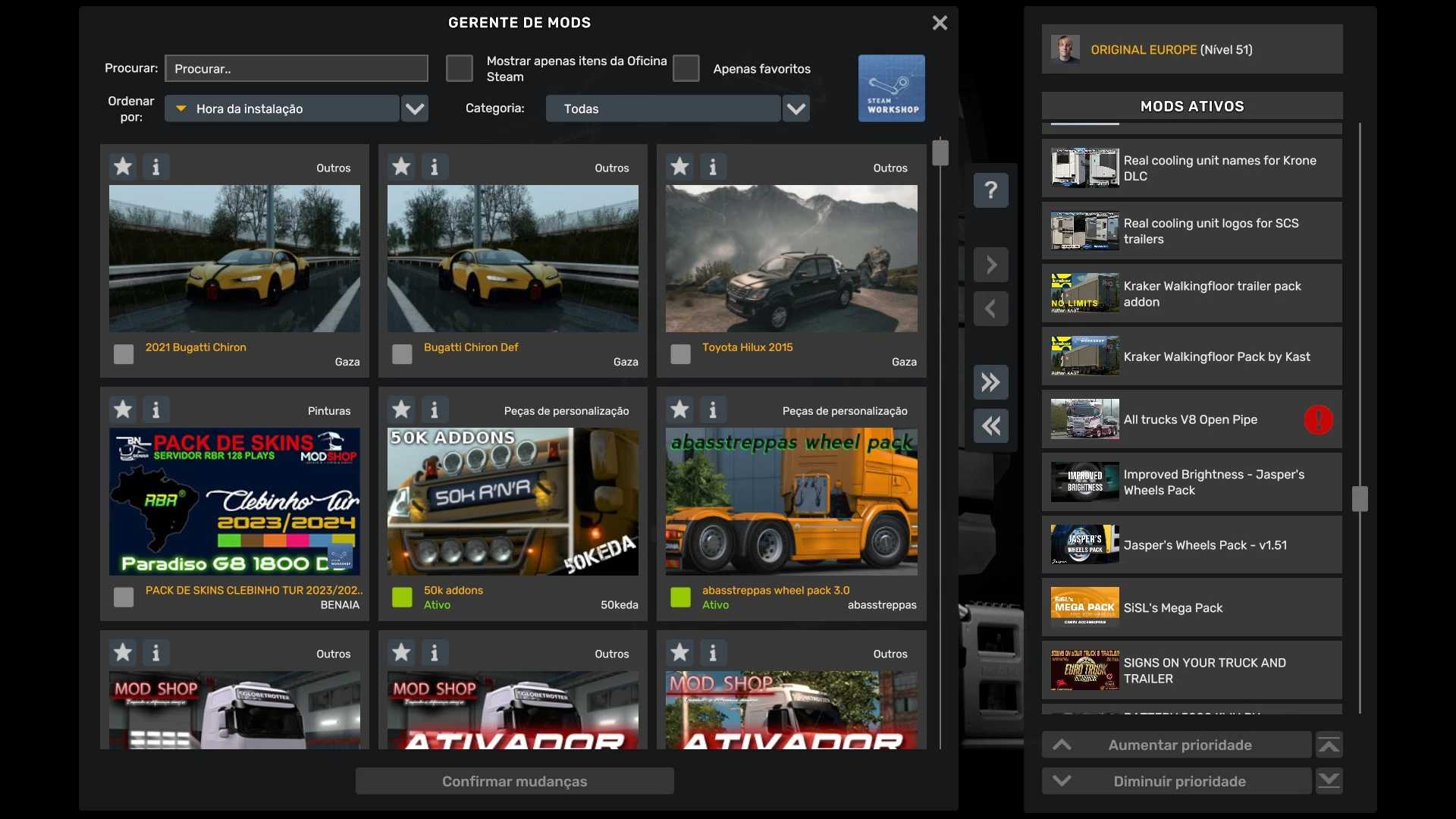Open the Steam Workshop icon
1456x819 pixels.
pos(891,88)
